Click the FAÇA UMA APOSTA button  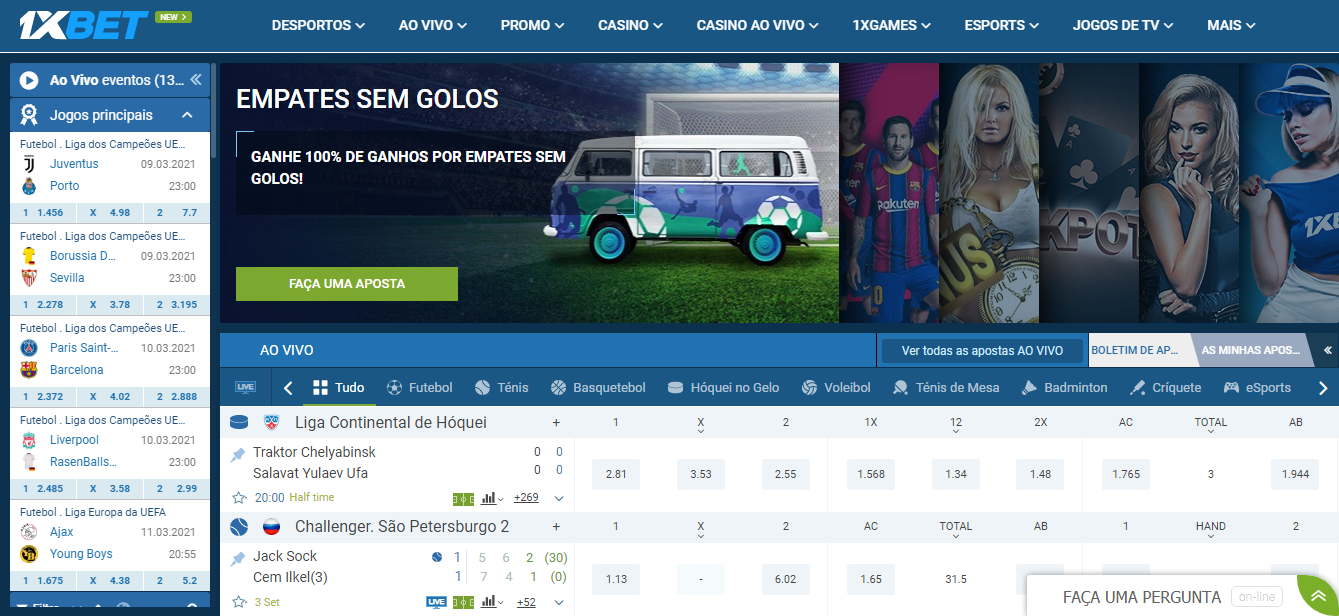click(347, 284)
